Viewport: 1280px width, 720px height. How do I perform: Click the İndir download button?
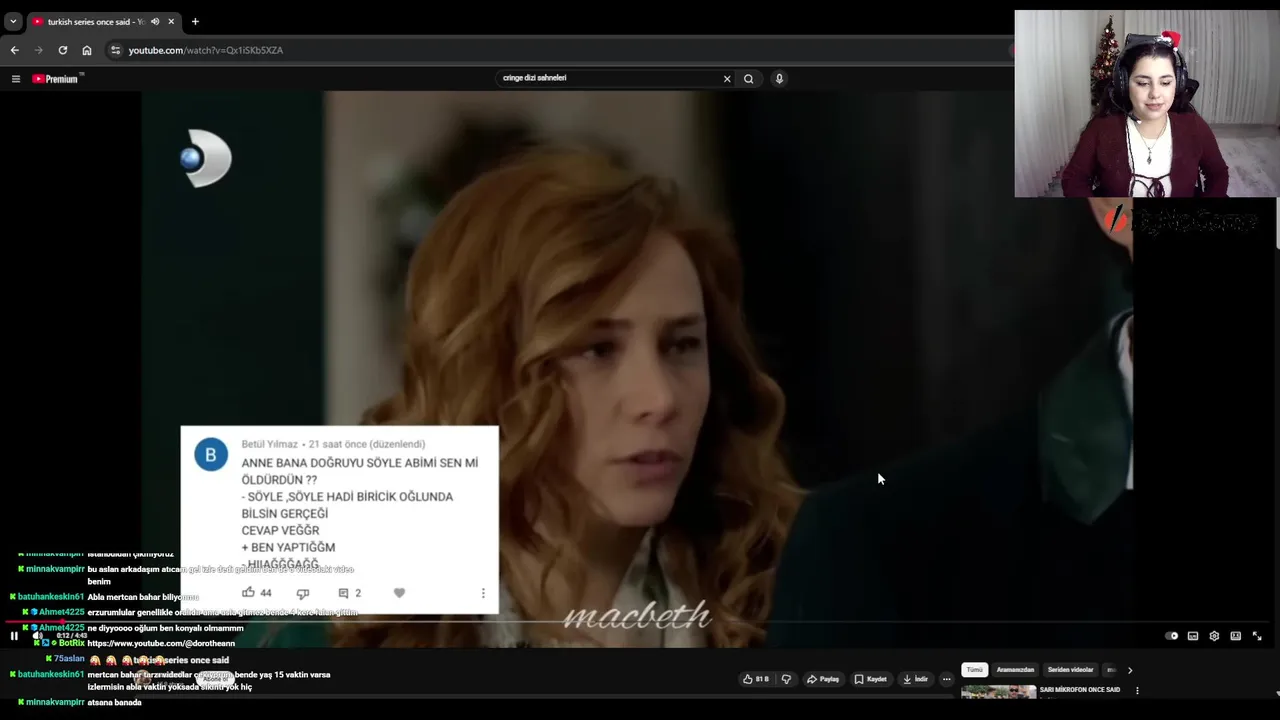[915, 679]
